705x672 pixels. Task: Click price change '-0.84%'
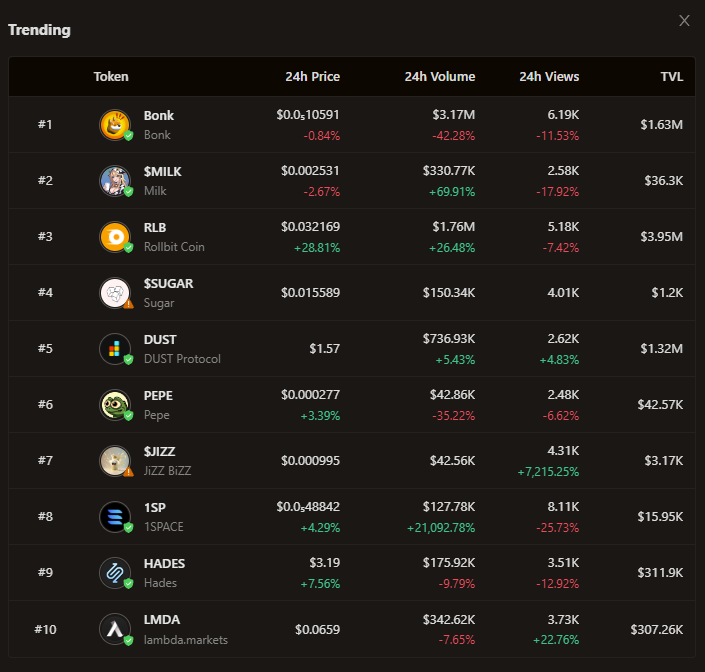[x=321, y=135]
